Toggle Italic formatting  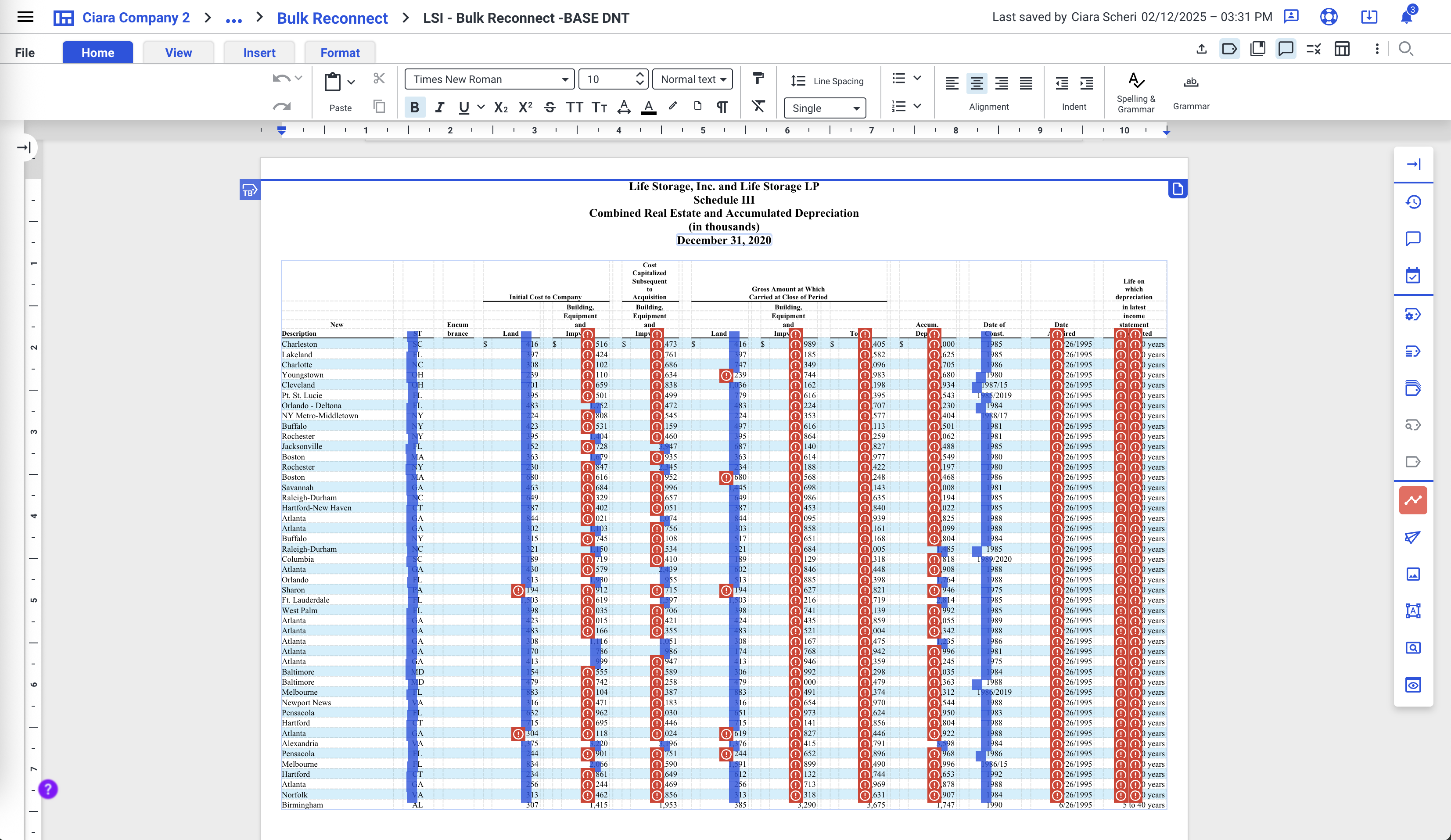point(439,107)
